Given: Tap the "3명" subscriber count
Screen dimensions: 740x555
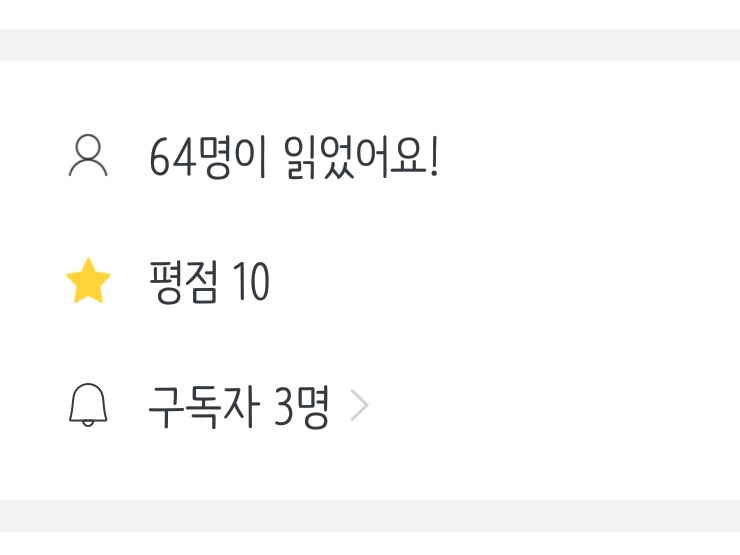Looking at the screenshot, I should (x=301, y=408).
